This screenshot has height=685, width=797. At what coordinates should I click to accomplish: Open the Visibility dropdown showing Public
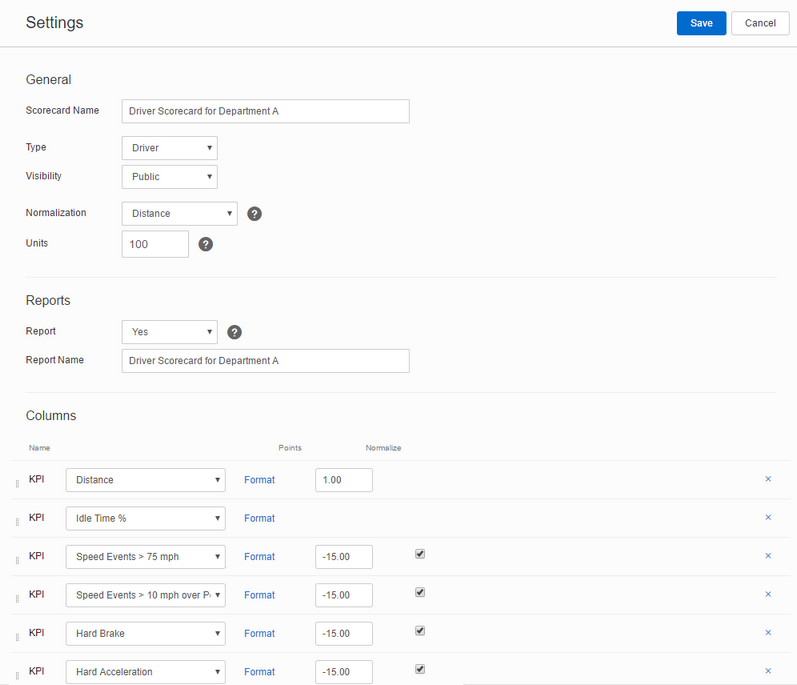[x=170, y=177]
